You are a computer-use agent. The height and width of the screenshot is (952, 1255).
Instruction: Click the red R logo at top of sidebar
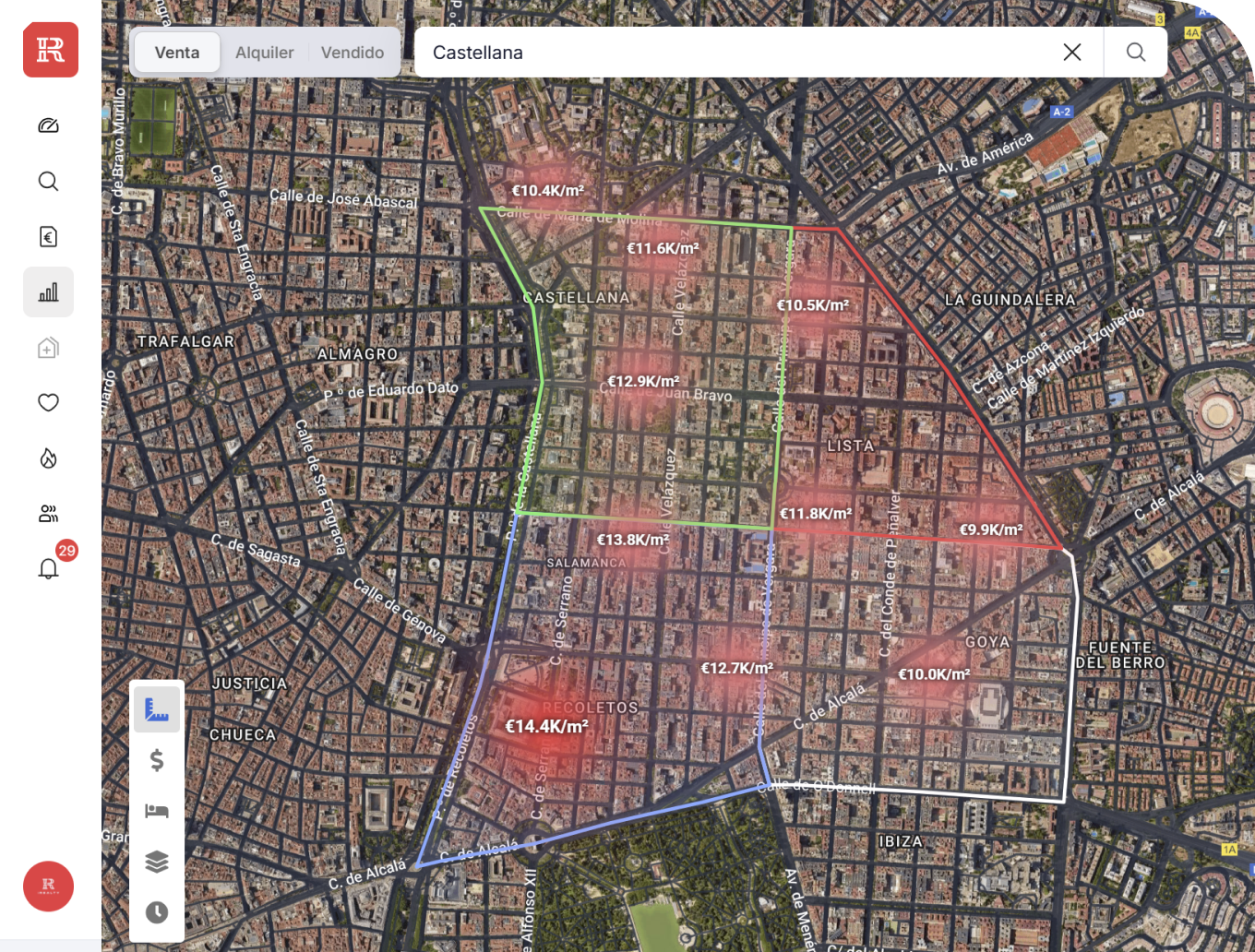51,50
